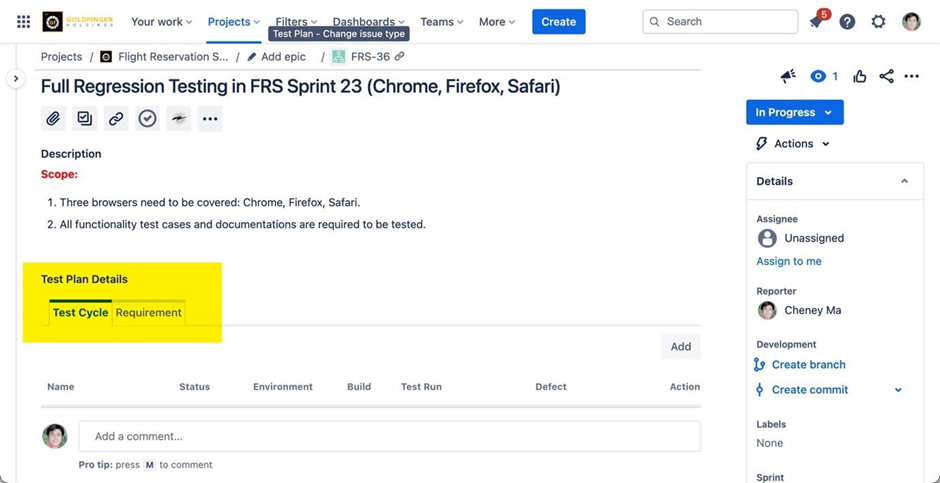Open the settings gear icon
Image resolution: width=940 pixels, height=483 pixels.
pos(878,22)
